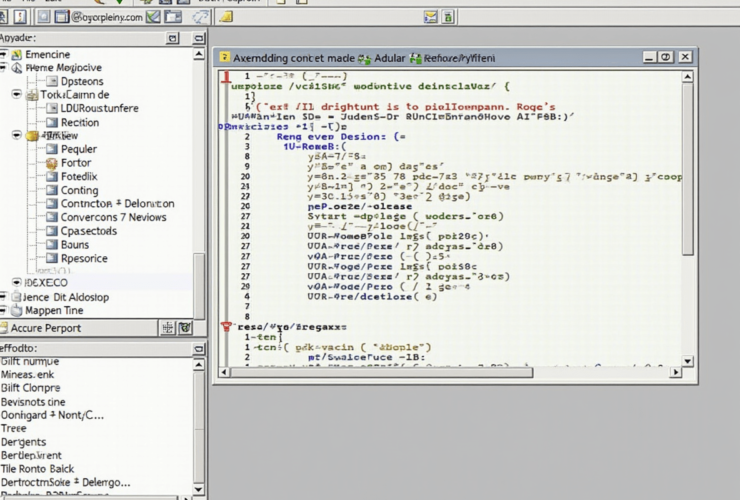
Task: Select the Treee list entry
Action: (x=14, y=428)
